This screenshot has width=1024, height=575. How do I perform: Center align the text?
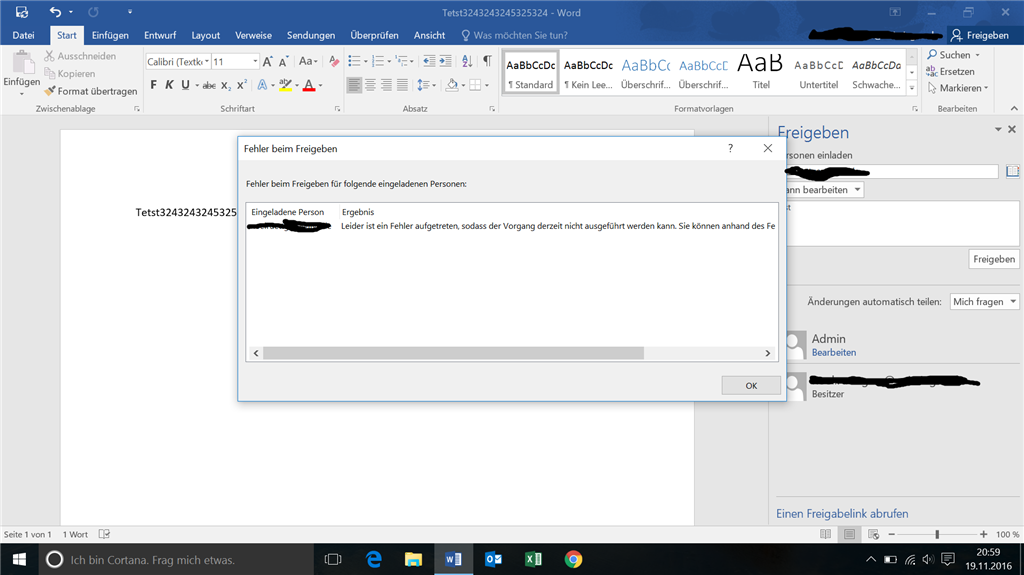370,85
